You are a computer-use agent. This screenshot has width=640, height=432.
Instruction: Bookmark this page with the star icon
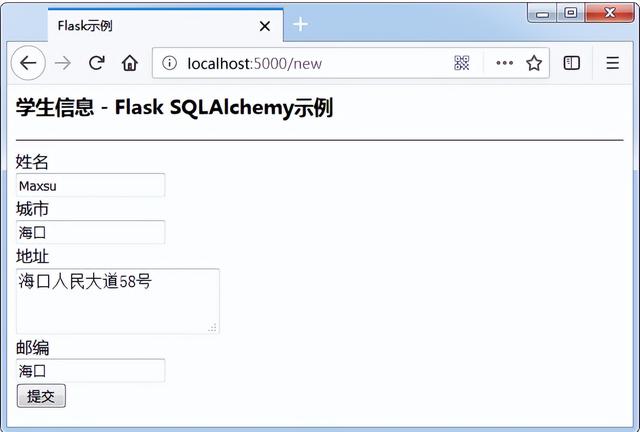pyautogui.click(x=534, y=63)
